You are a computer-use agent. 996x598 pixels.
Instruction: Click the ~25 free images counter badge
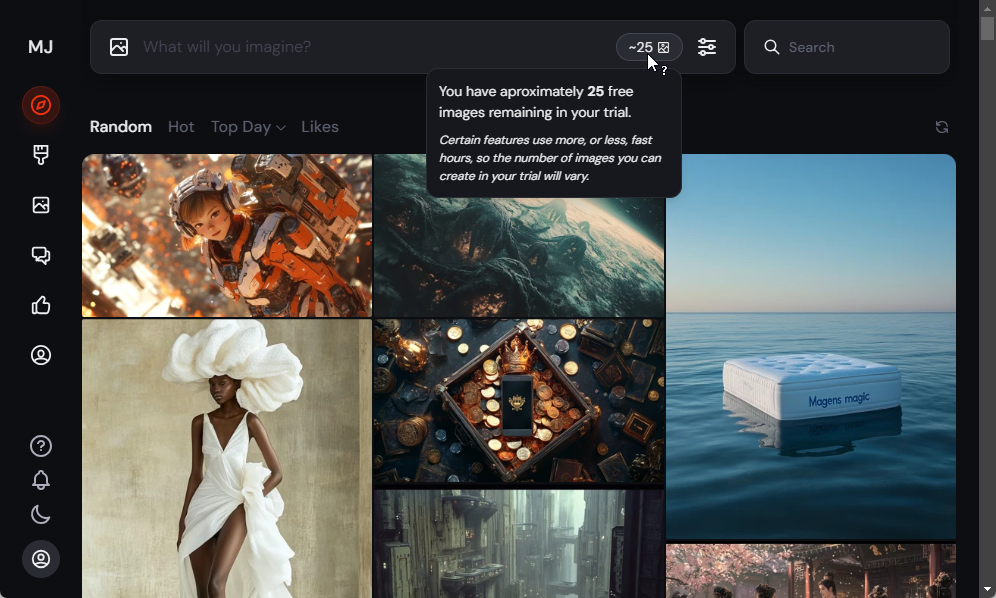pyautogui.click(x=649, y=46)
